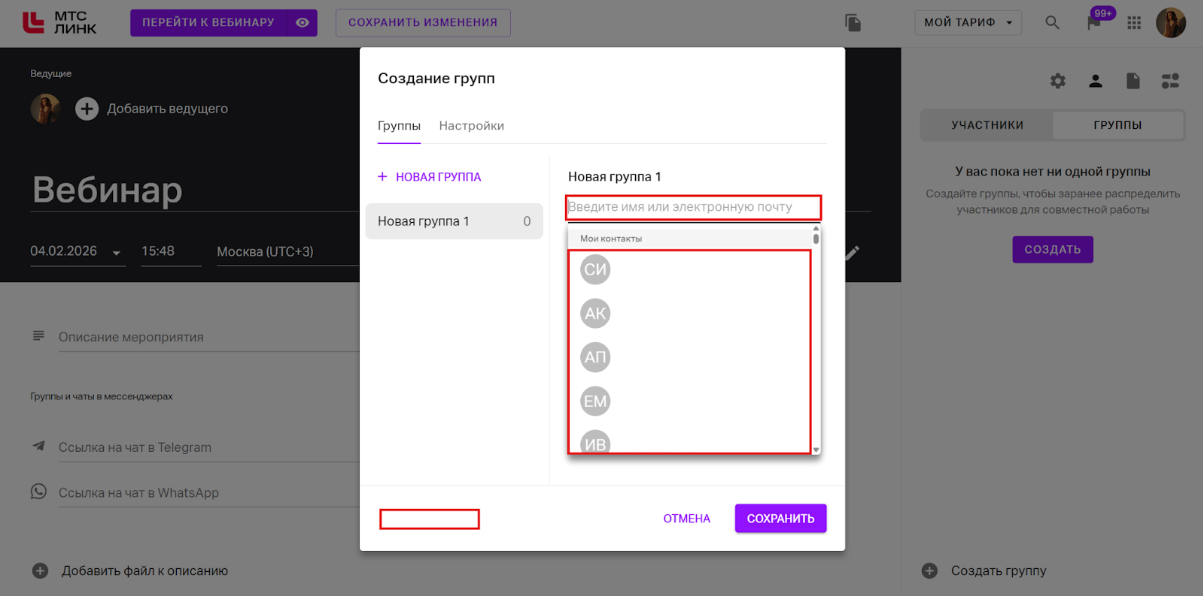The image size is (1203, 596).
Task: Open the file icon in side panel
Action: pyautogui.click(x=1133, y=81)
